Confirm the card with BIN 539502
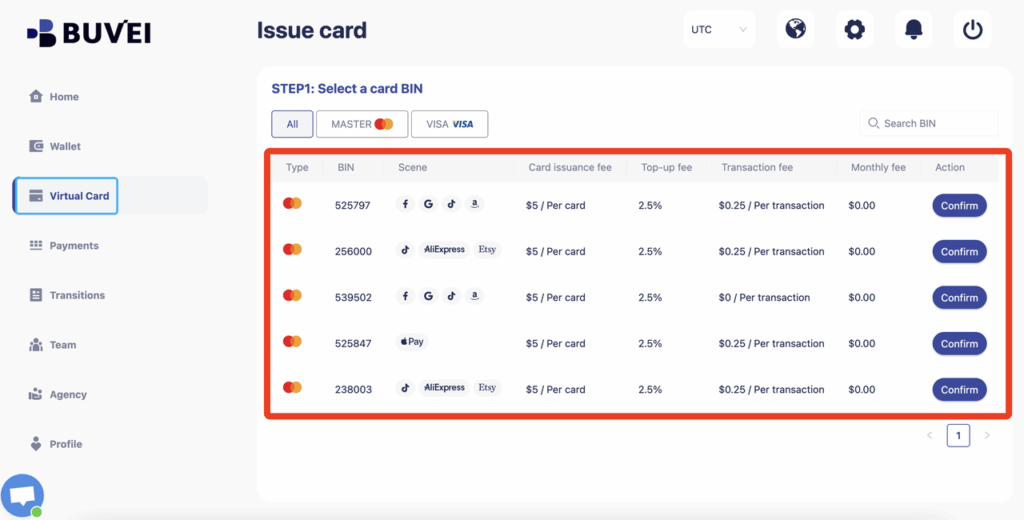Viewport: 1024px width, 520px height. (959, 297)
